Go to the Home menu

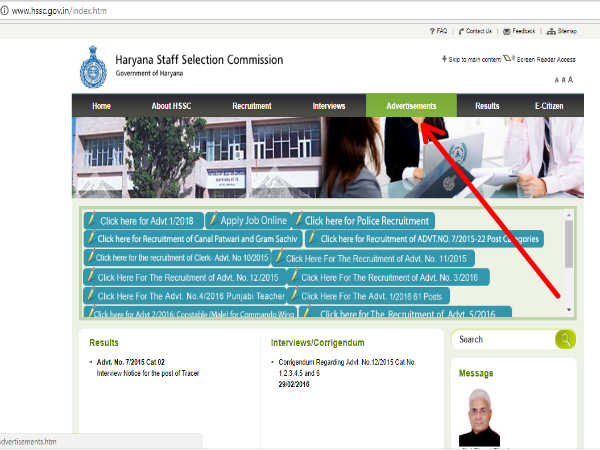pos(101,106)
